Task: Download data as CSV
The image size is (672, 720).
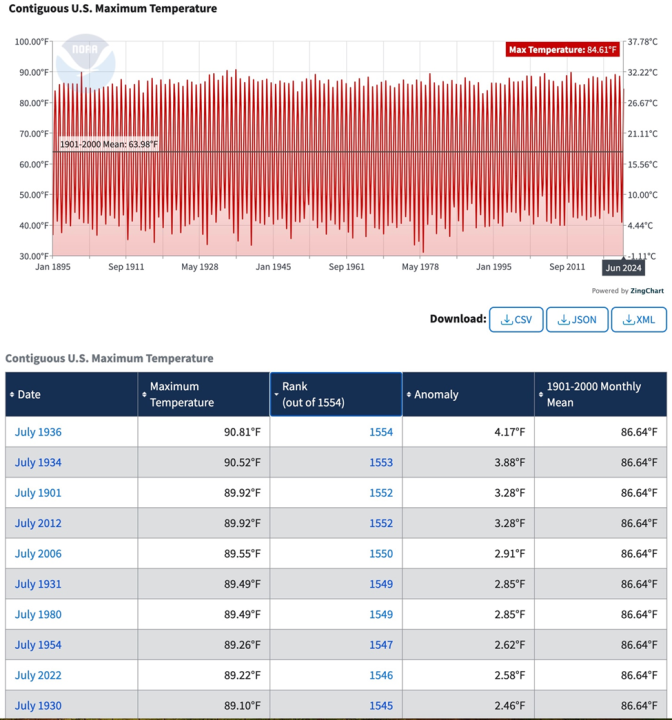Action: point(516,320)
